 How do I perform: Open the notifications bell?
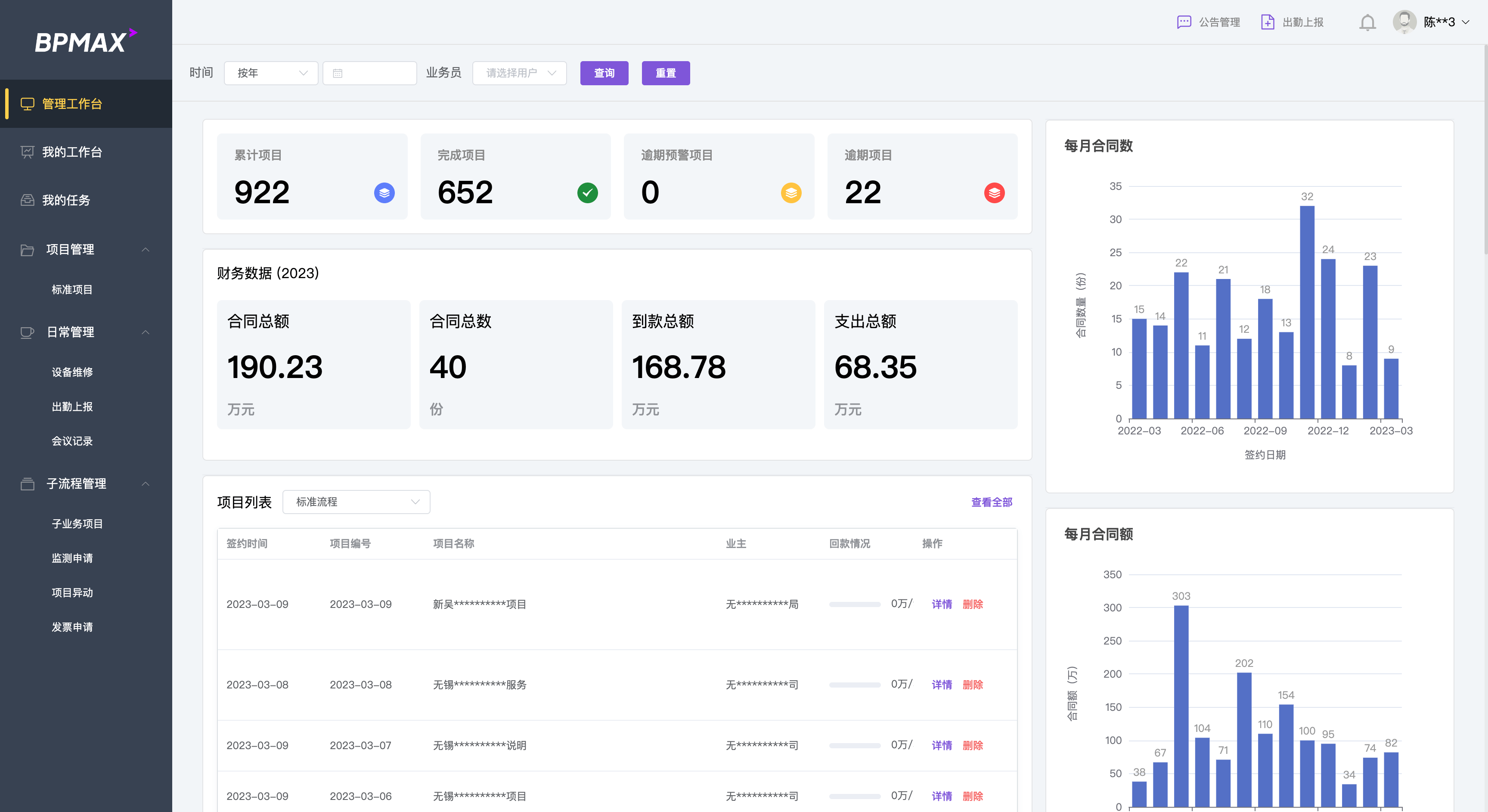pyautogui.click(x=1367, y=22)
